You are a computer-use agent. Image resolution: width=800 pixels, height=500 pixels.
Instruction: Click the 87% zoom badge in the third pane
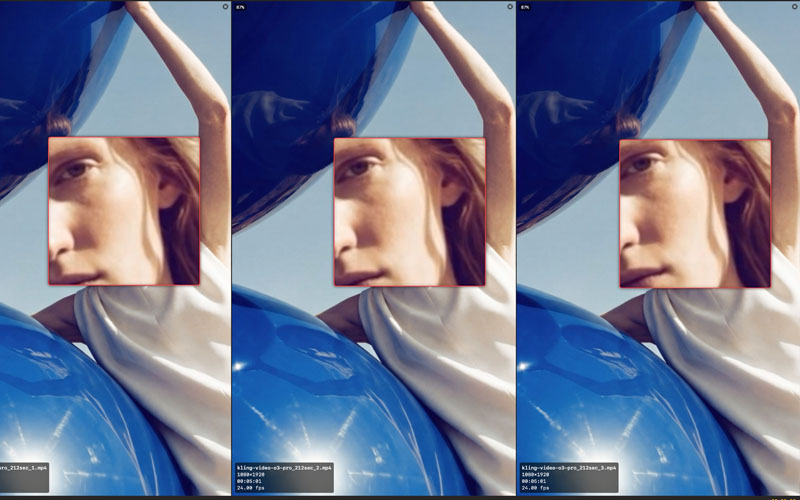pos(525,7)
